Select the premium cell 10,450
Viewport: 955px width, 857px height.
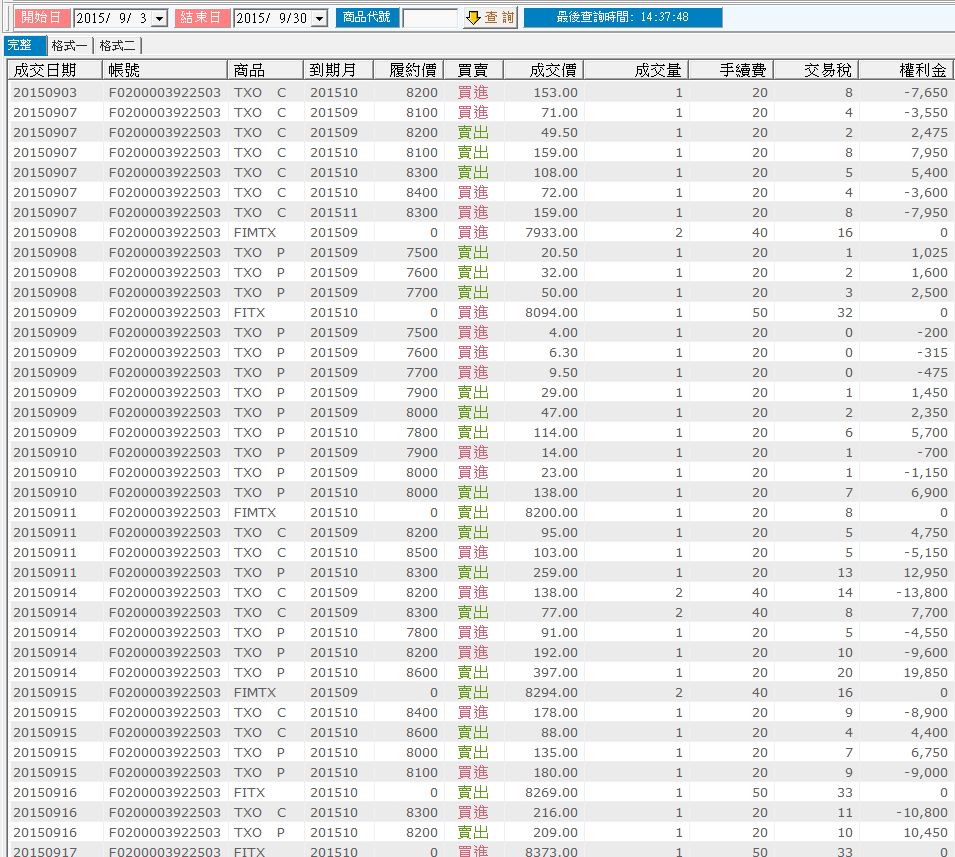926,833
